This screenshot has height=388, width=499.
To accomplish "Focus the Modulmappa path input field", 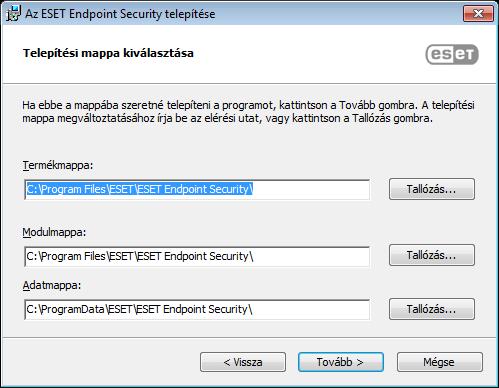I will coord(197,256).
